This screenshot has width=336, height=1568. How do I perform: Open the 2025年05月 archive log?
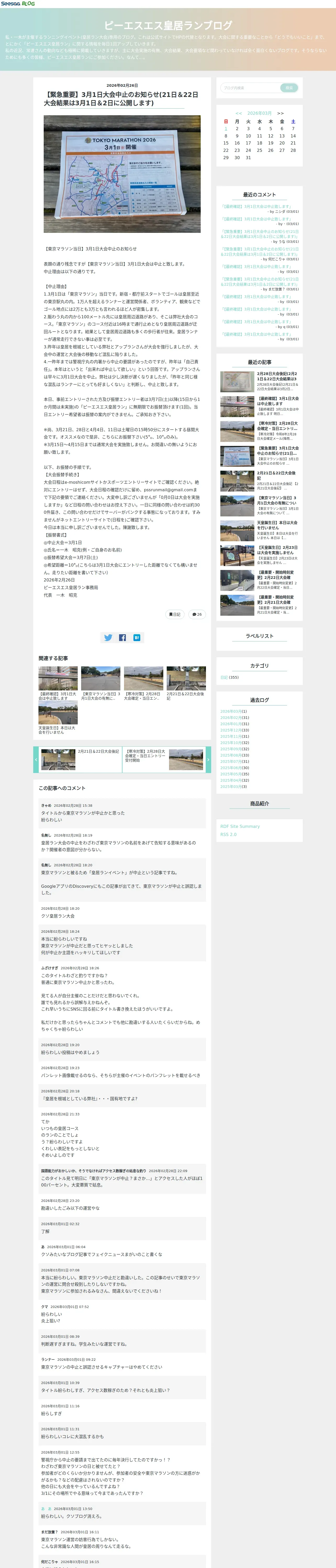tap(231, 774)
